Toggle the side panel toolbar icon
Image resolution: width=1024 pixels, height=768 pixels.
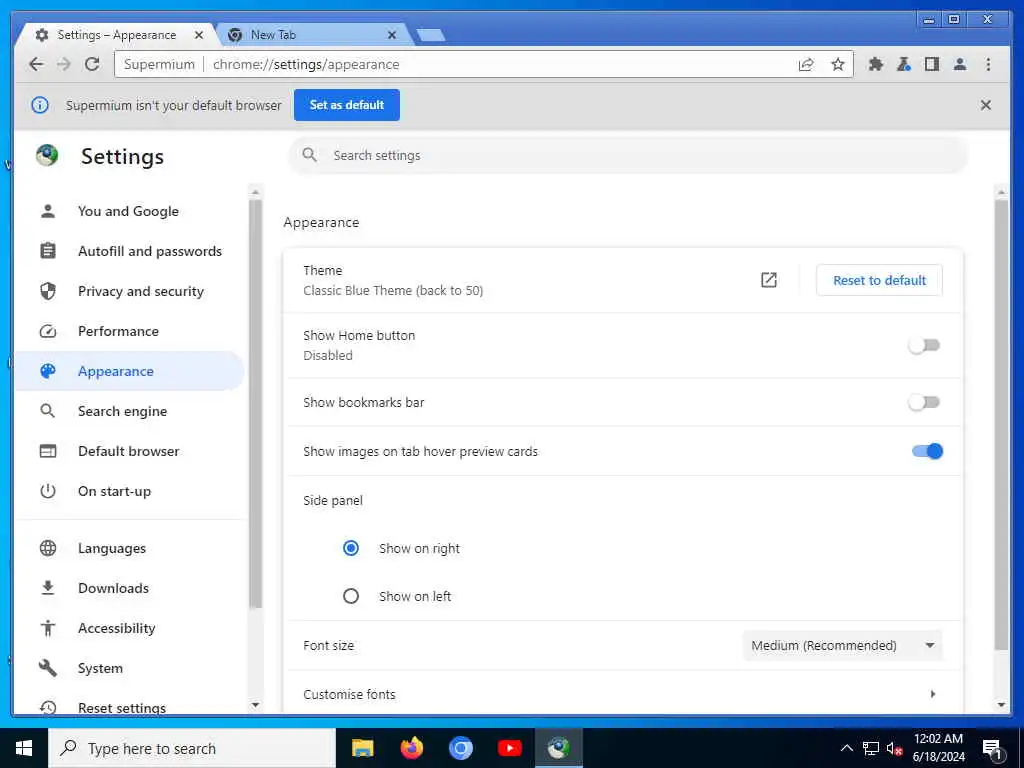coord(932,64)
